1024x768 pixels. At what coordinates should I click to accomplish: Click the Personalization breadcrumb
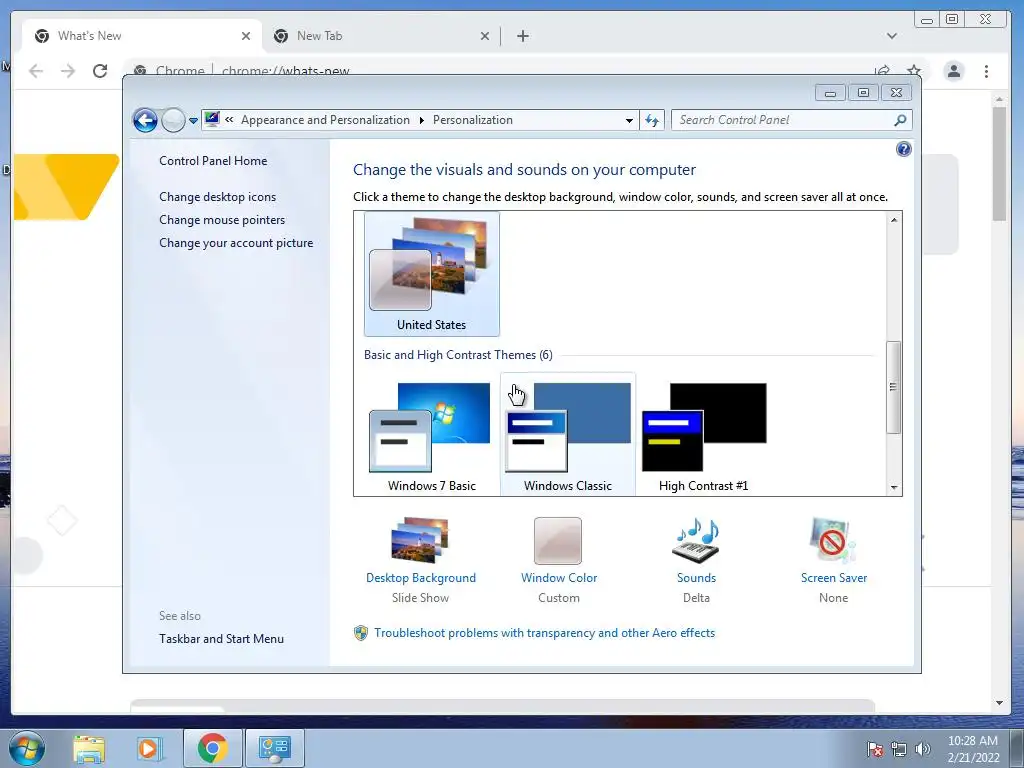point(473,120)
